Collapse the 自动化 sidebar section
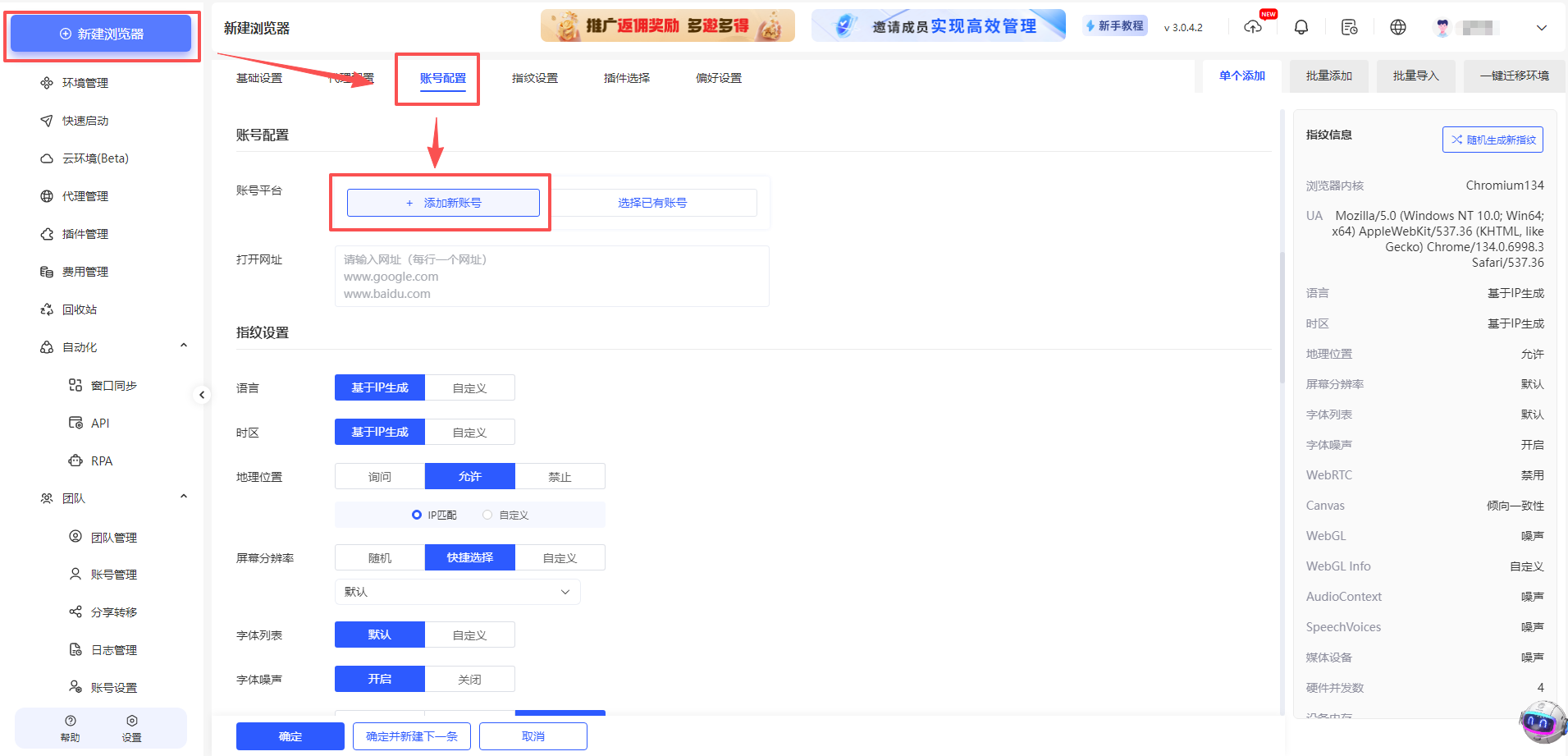 point(184,345)
